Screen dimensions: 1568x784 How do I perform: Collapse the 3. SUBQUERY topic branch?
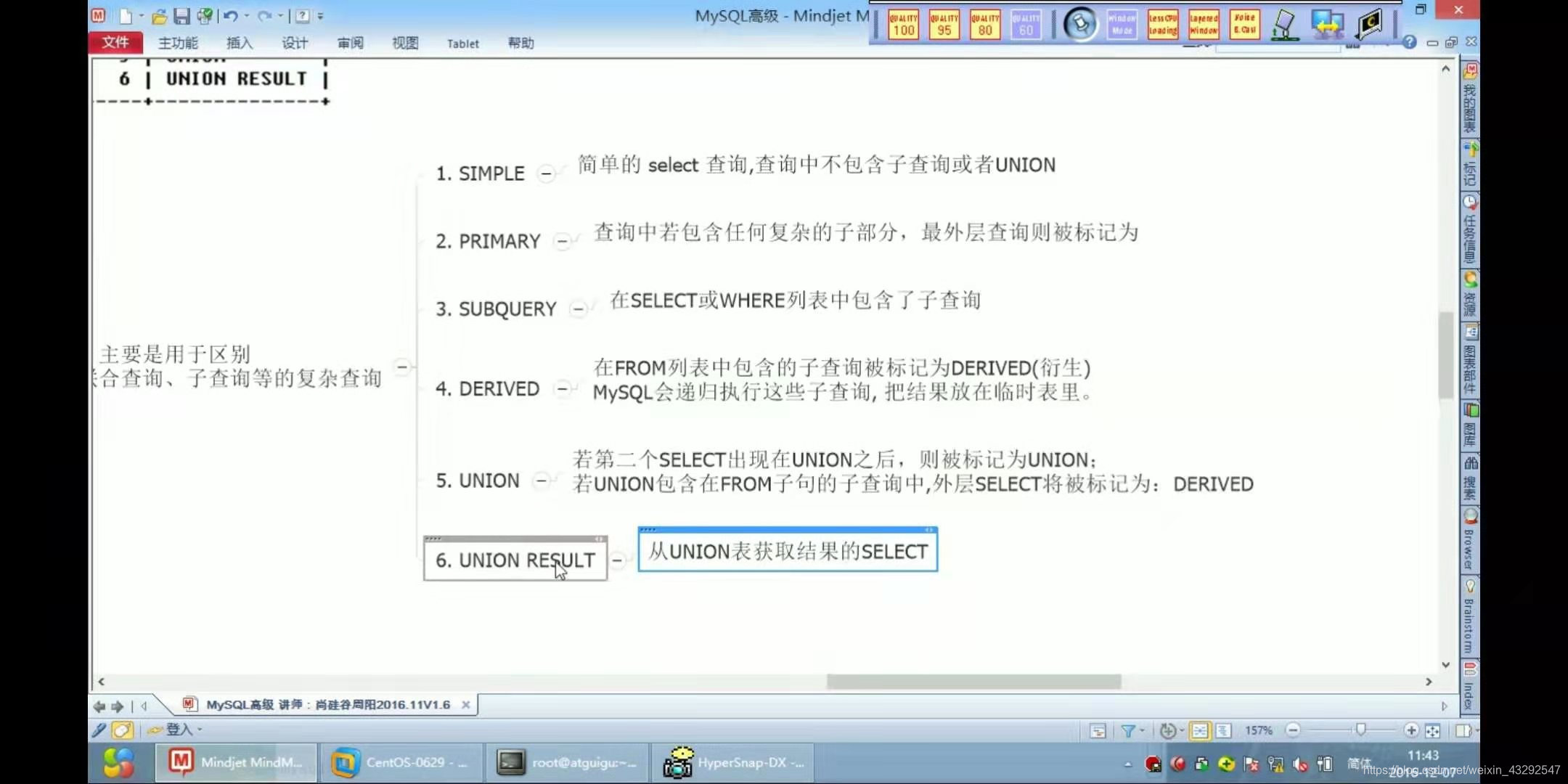click(578, 309)
